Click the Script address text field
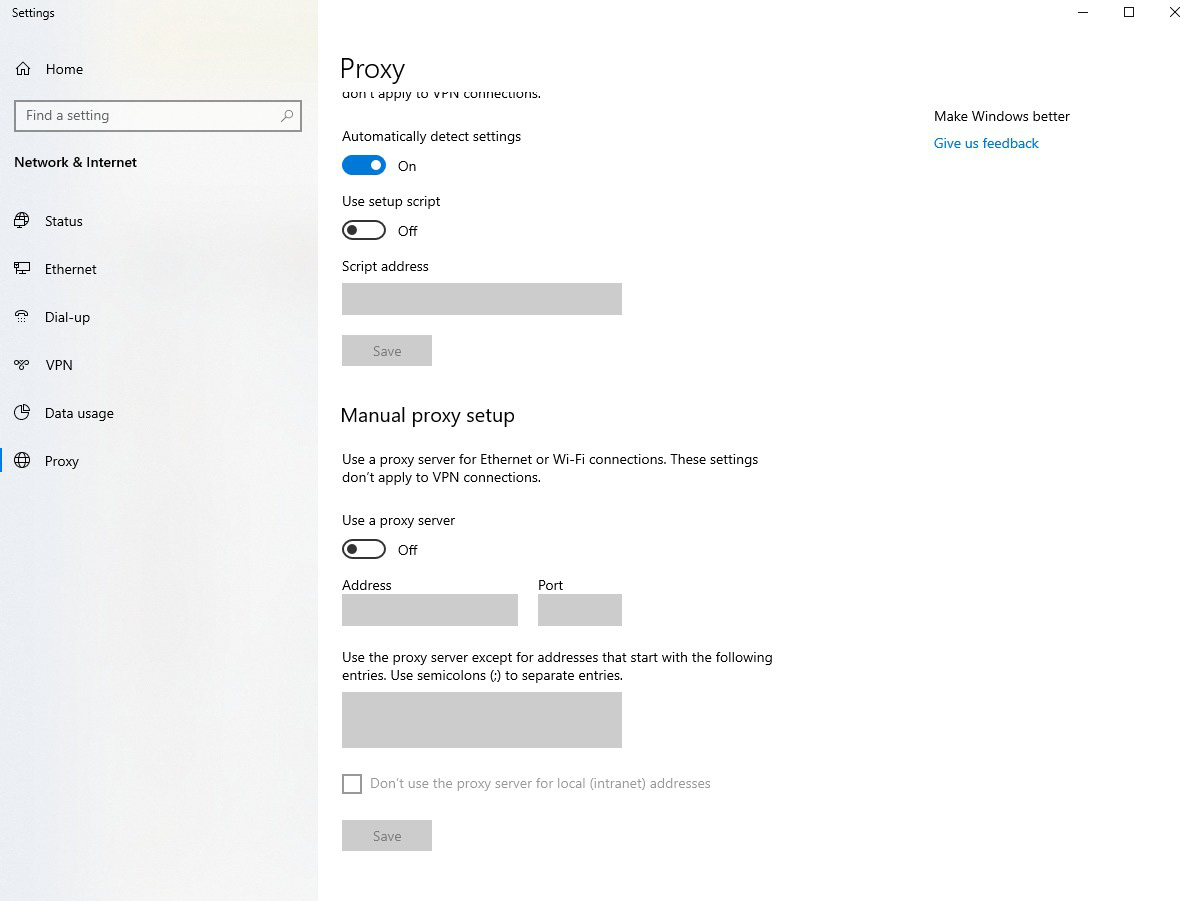This screenshot has width=1188, height=901. (481, 299)
